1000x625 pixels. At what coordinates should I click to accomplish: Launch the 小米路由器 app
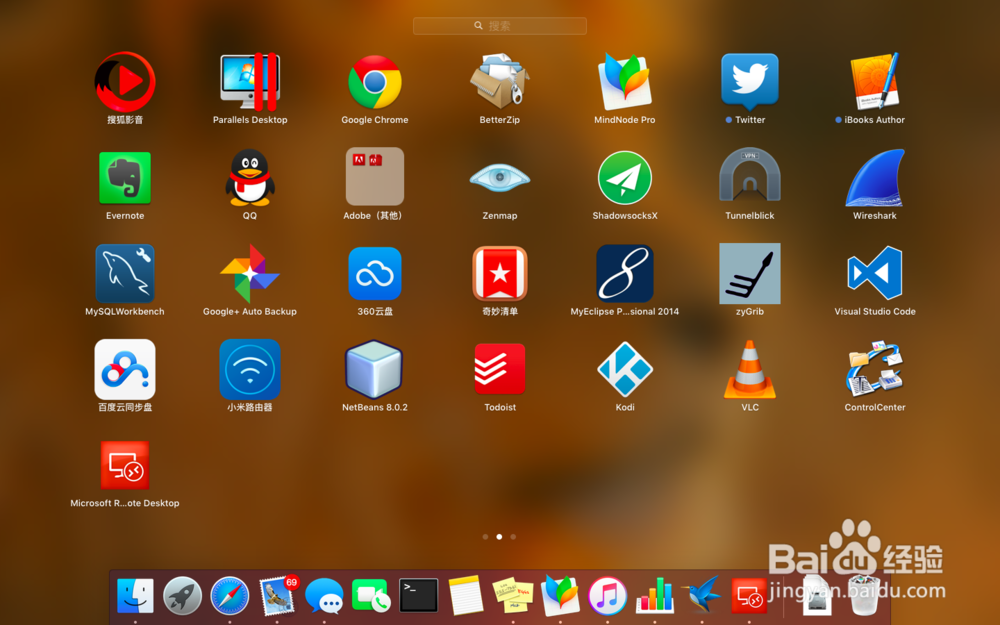coord(250,369)
